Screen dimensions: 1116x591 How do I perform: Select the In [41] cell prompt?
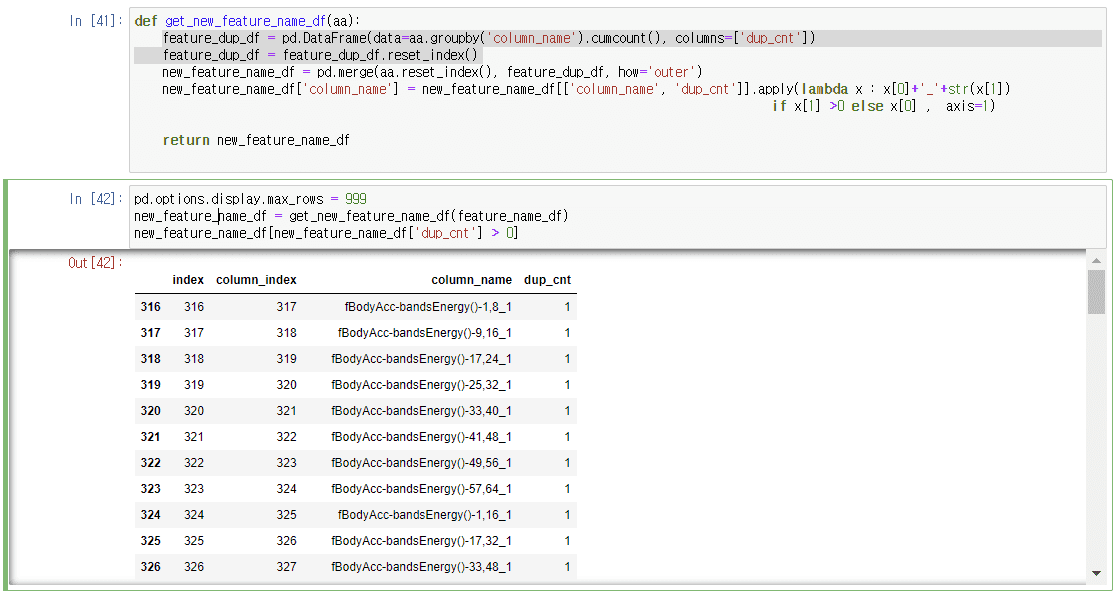96,21
